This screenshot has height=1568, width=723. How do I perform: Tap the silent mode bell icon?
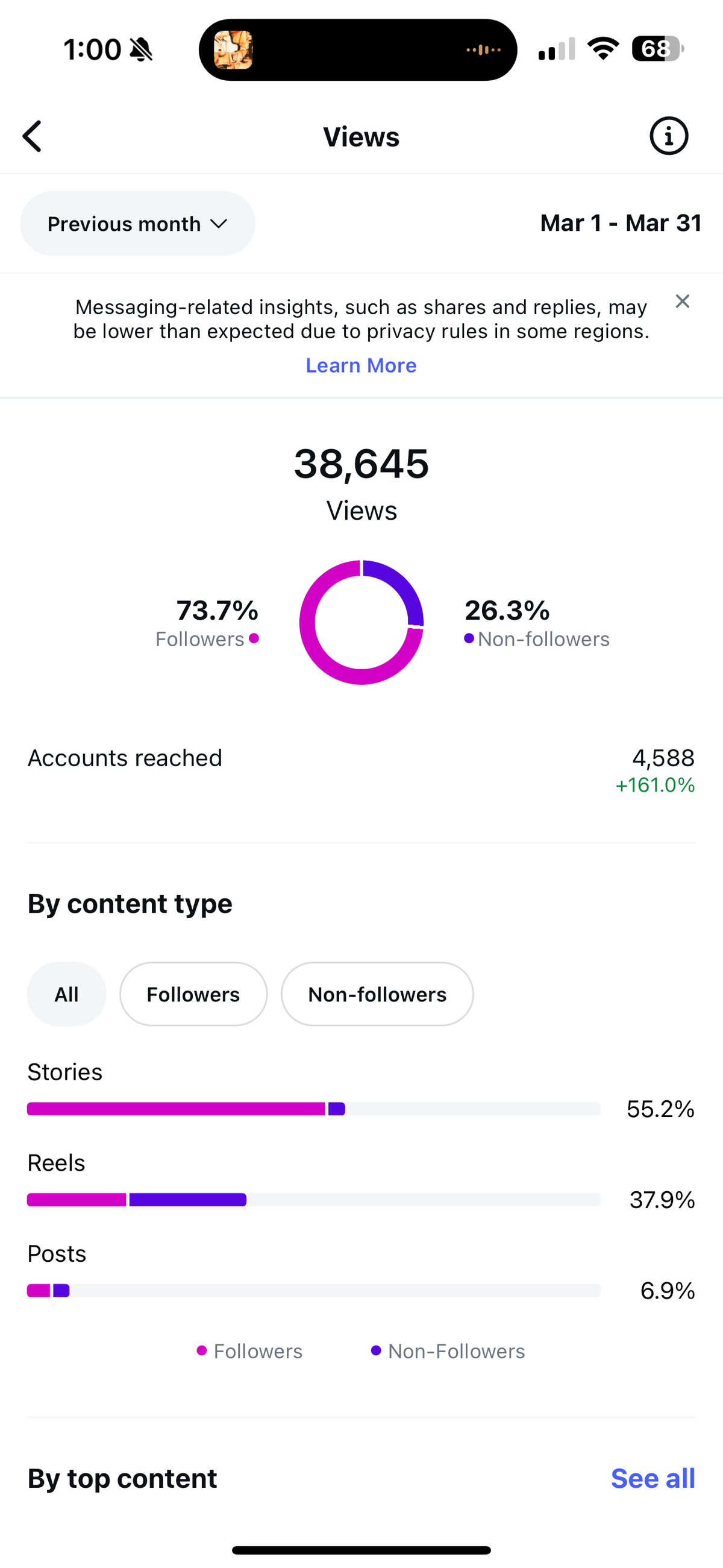[x=141, y=49]
